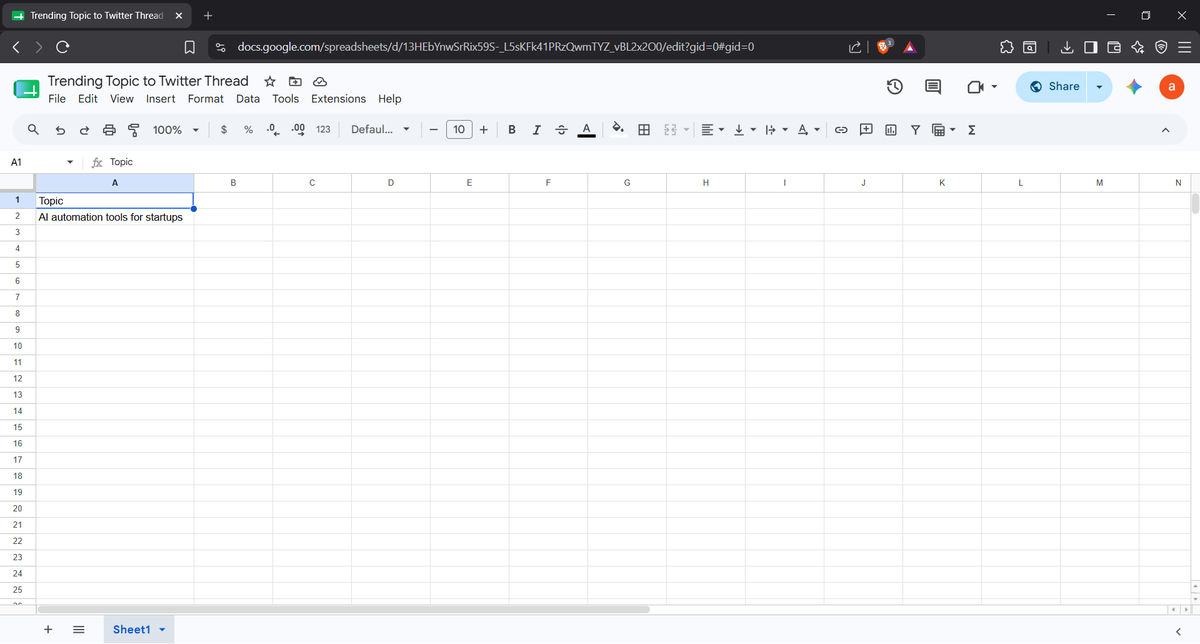Toggle strikethrough formatting

click(x=561, y=130)
